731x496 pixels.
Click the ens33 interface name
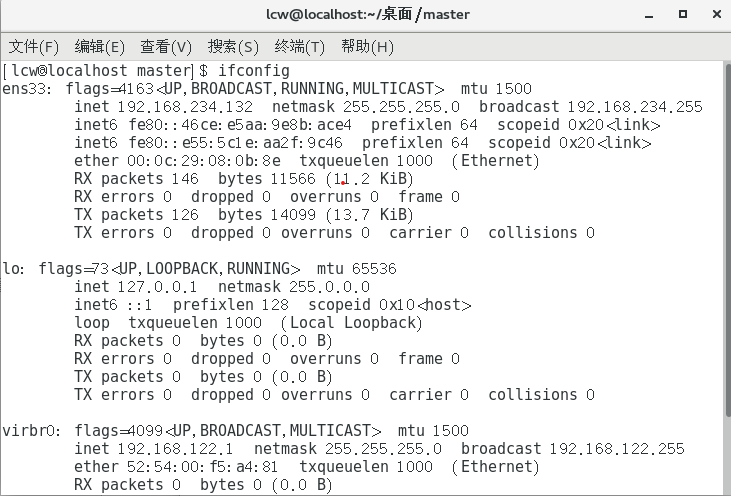(x=24, y=89)
